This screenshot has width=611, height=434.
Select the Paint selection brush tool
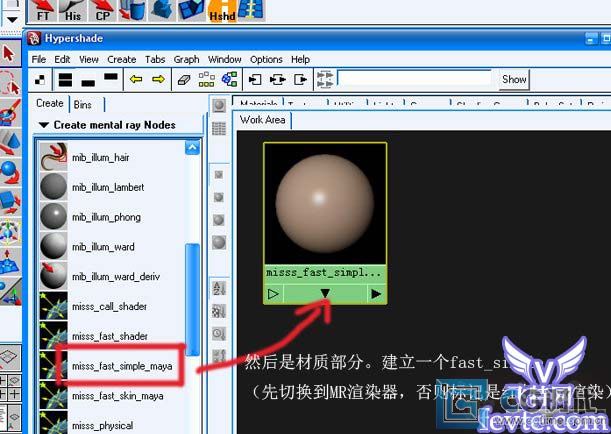[10, 113]
